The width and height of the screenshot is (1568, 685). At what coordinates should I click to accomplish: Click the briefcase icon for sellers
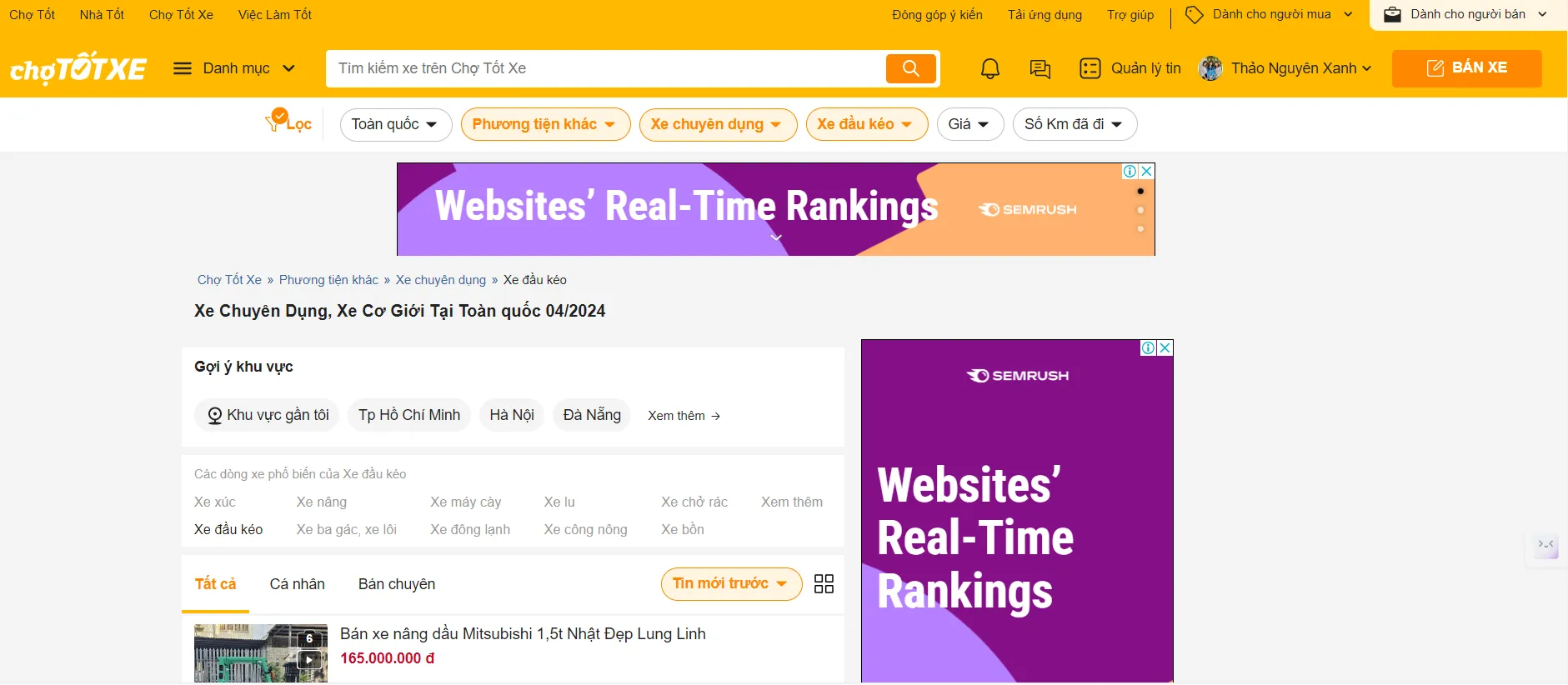click(1392, 14)
